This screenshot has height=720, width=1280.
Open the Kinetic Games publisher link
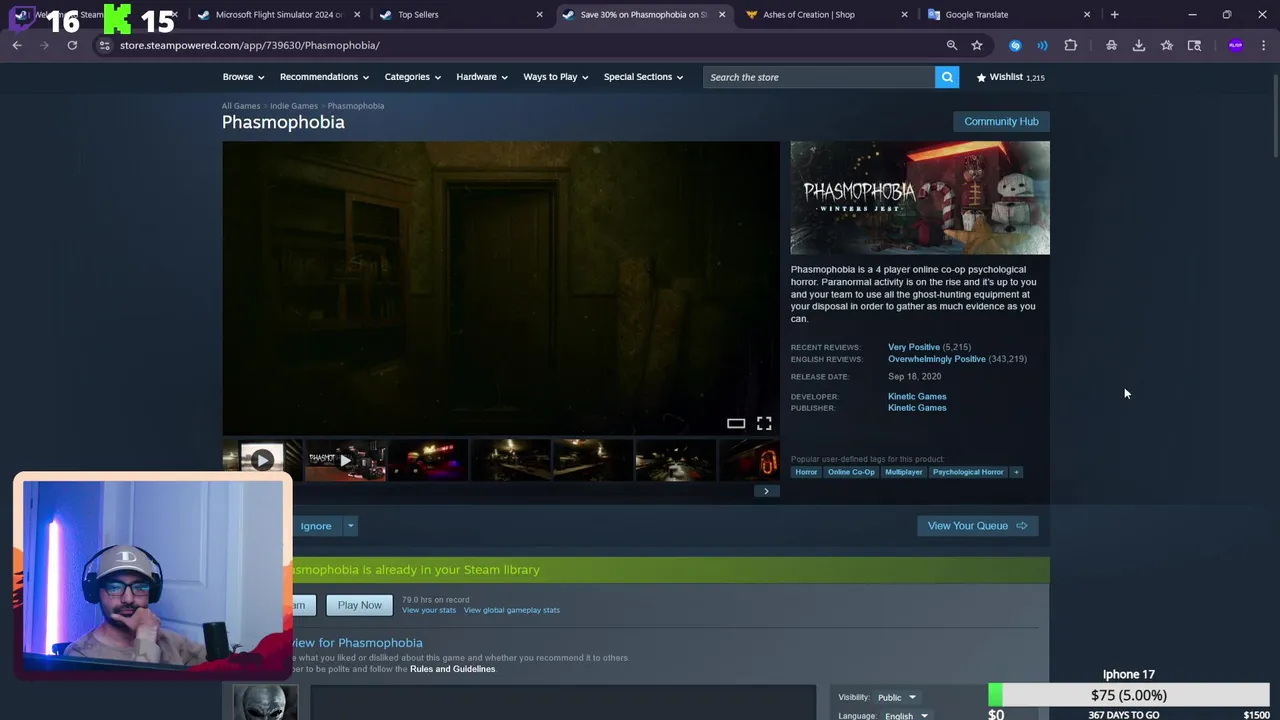click(917, 408)
